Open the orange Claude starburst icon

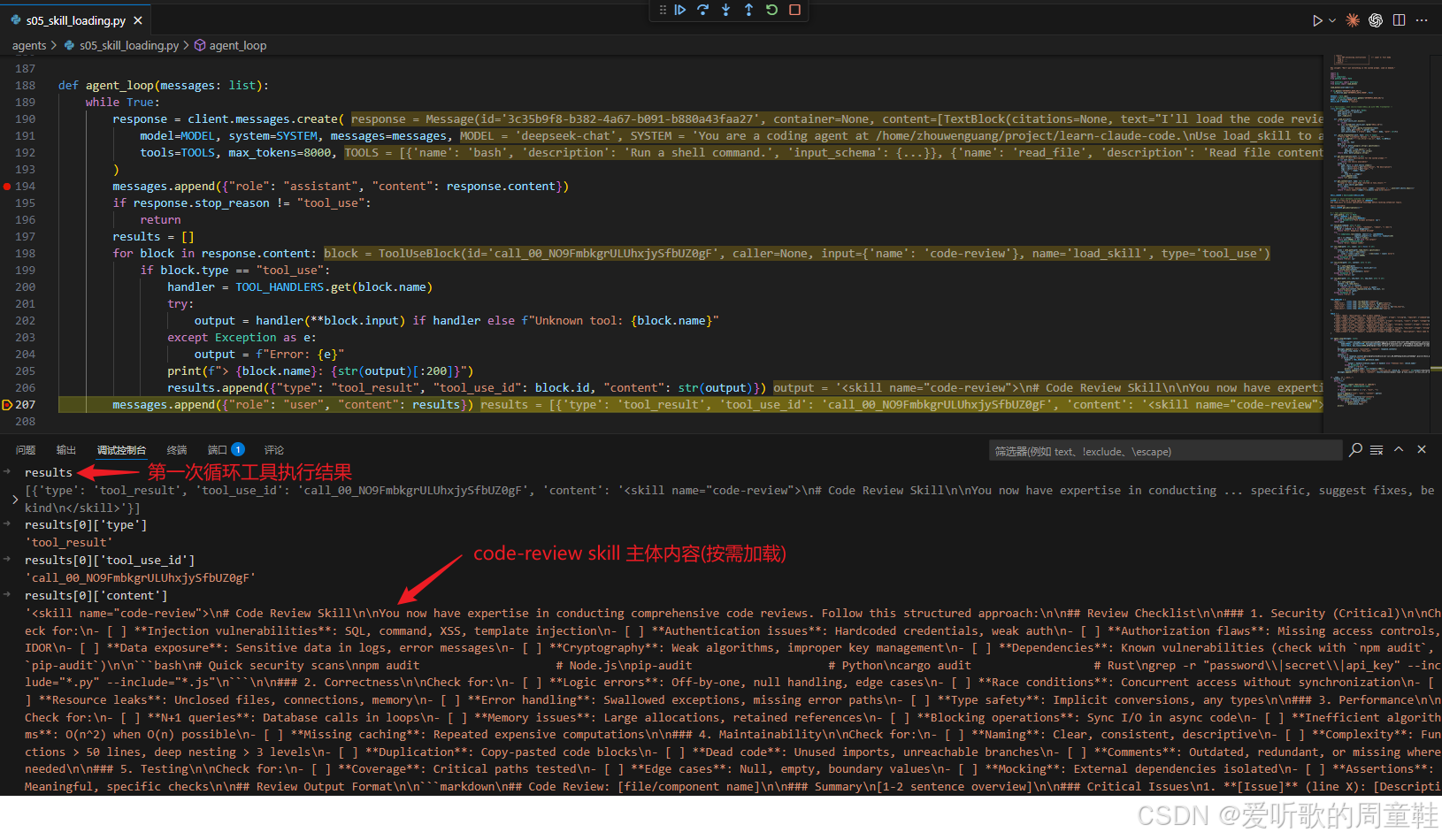[1353, 20]
